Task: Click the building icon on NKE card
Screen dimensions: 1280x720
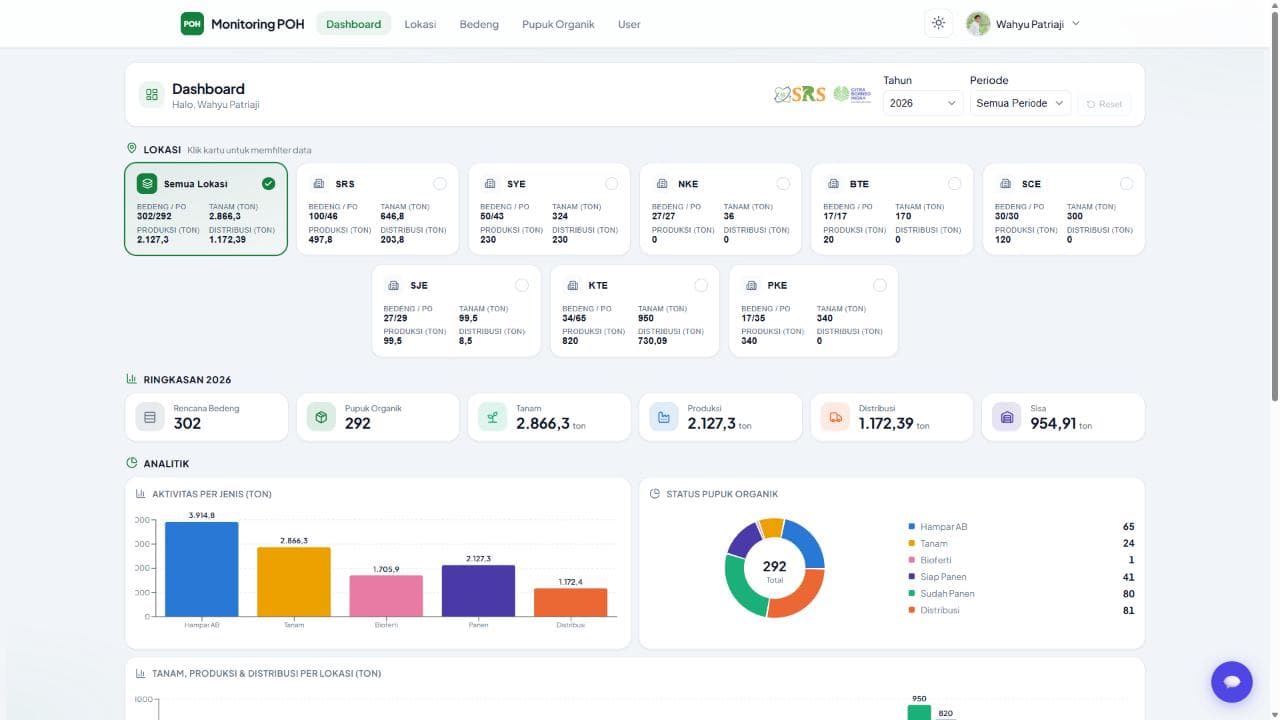Action: tap(662, 184)
